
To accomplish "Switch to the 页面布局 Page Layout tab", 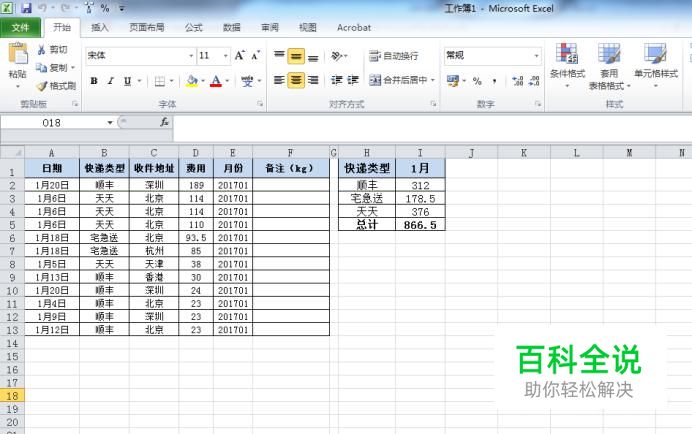I will (147, 27).
